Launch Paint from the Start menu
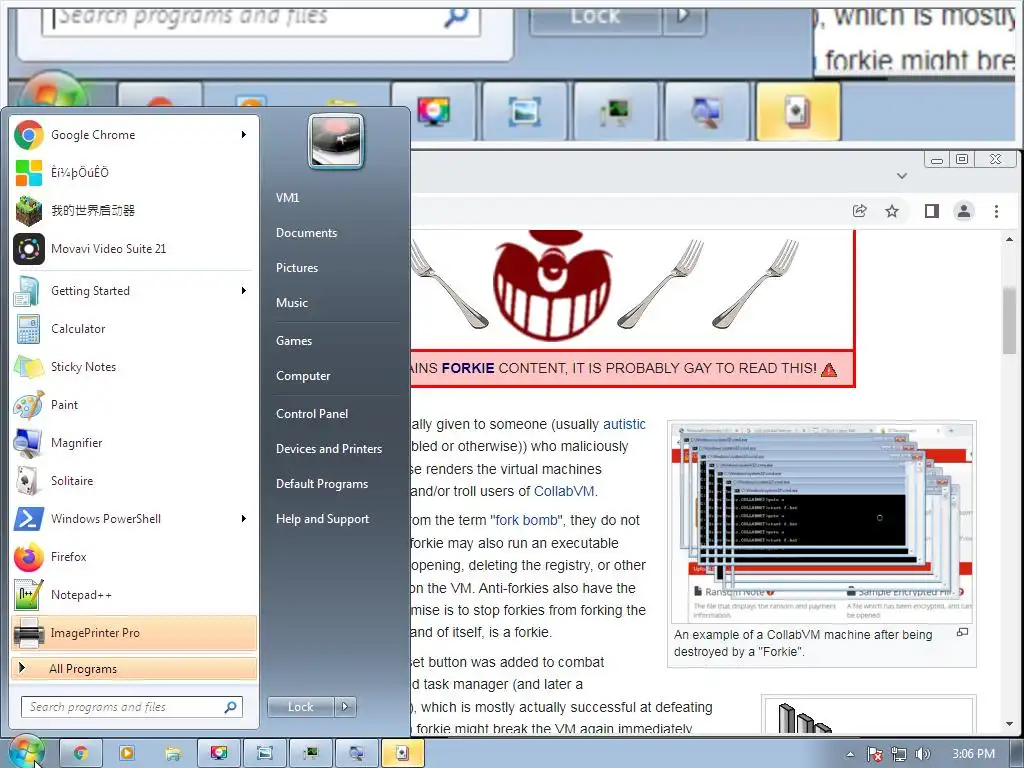This screenshot has height=768, width=1024. (x=134, y=404)
